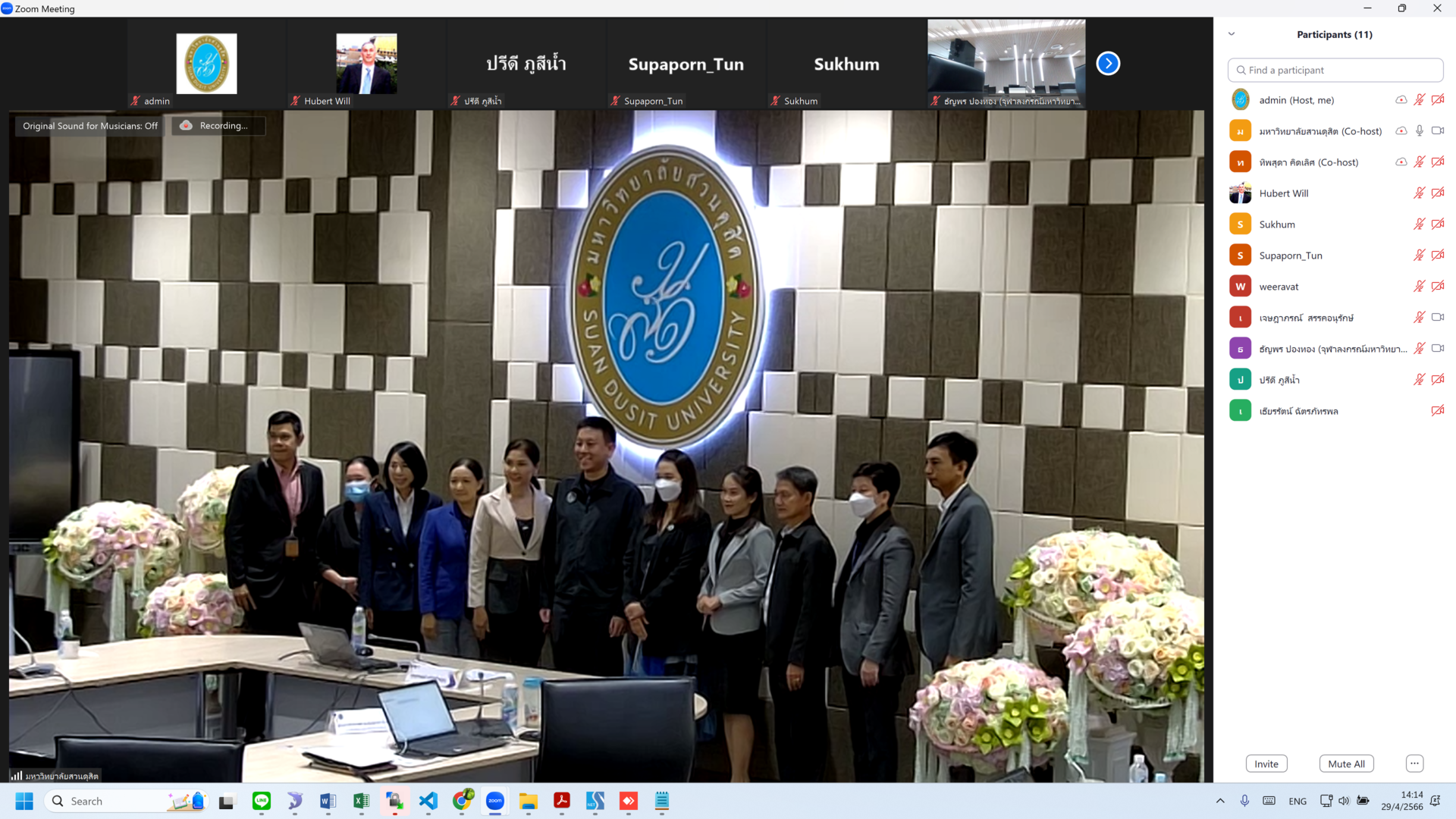Click the video-off icon for Hubert Will

coord(1437,193)
